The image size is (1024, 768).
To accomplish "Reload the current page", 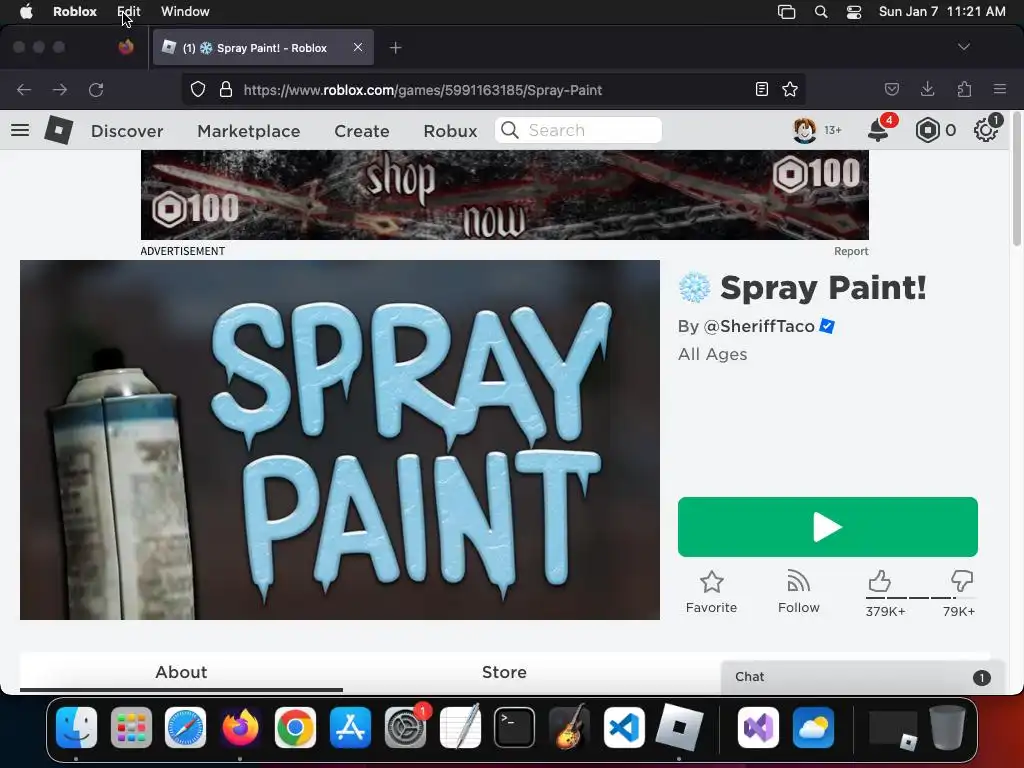I will pos(96,89).
